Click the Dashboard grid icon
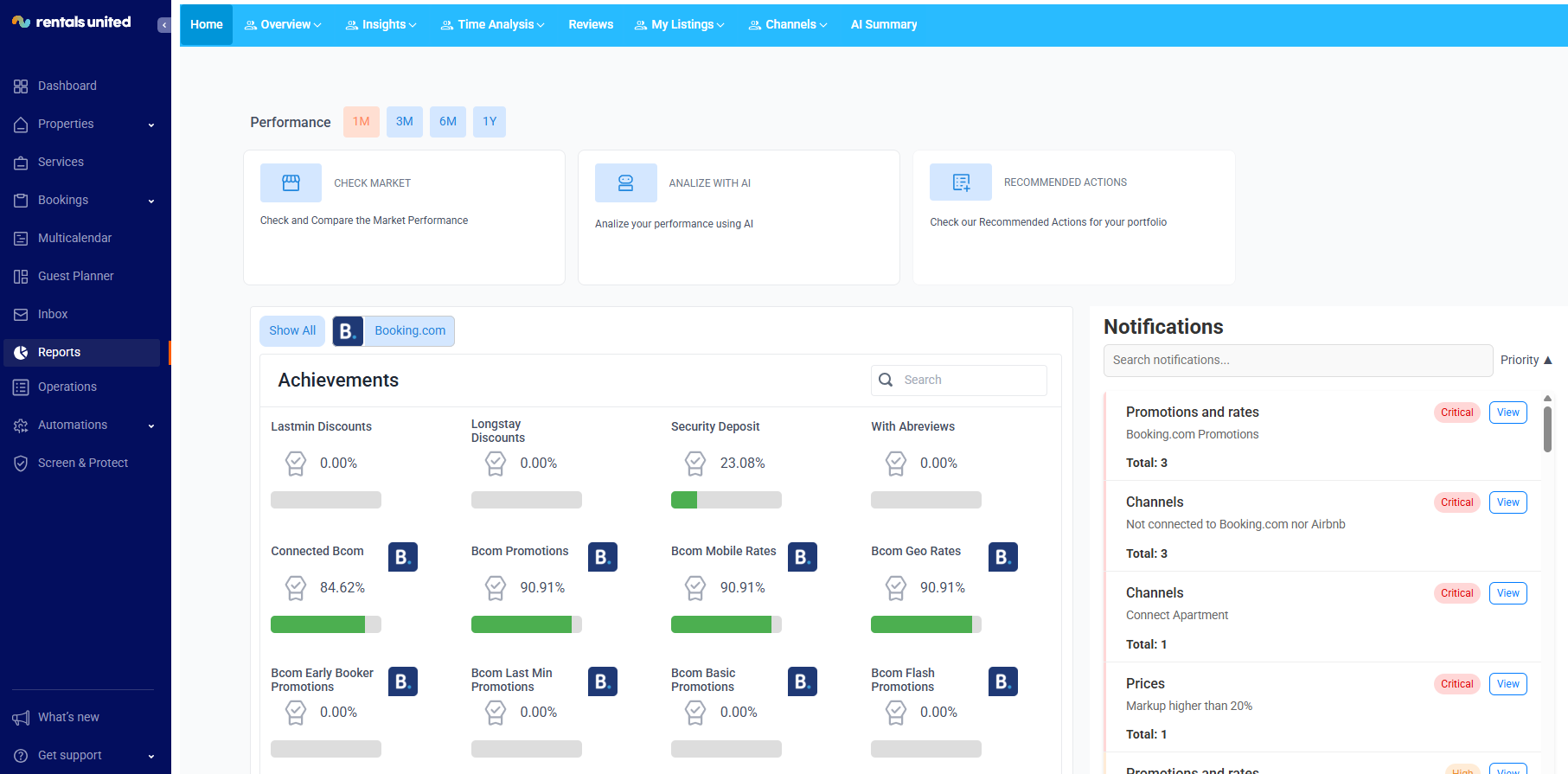The image size is (1568, 774). pos(21,86)
